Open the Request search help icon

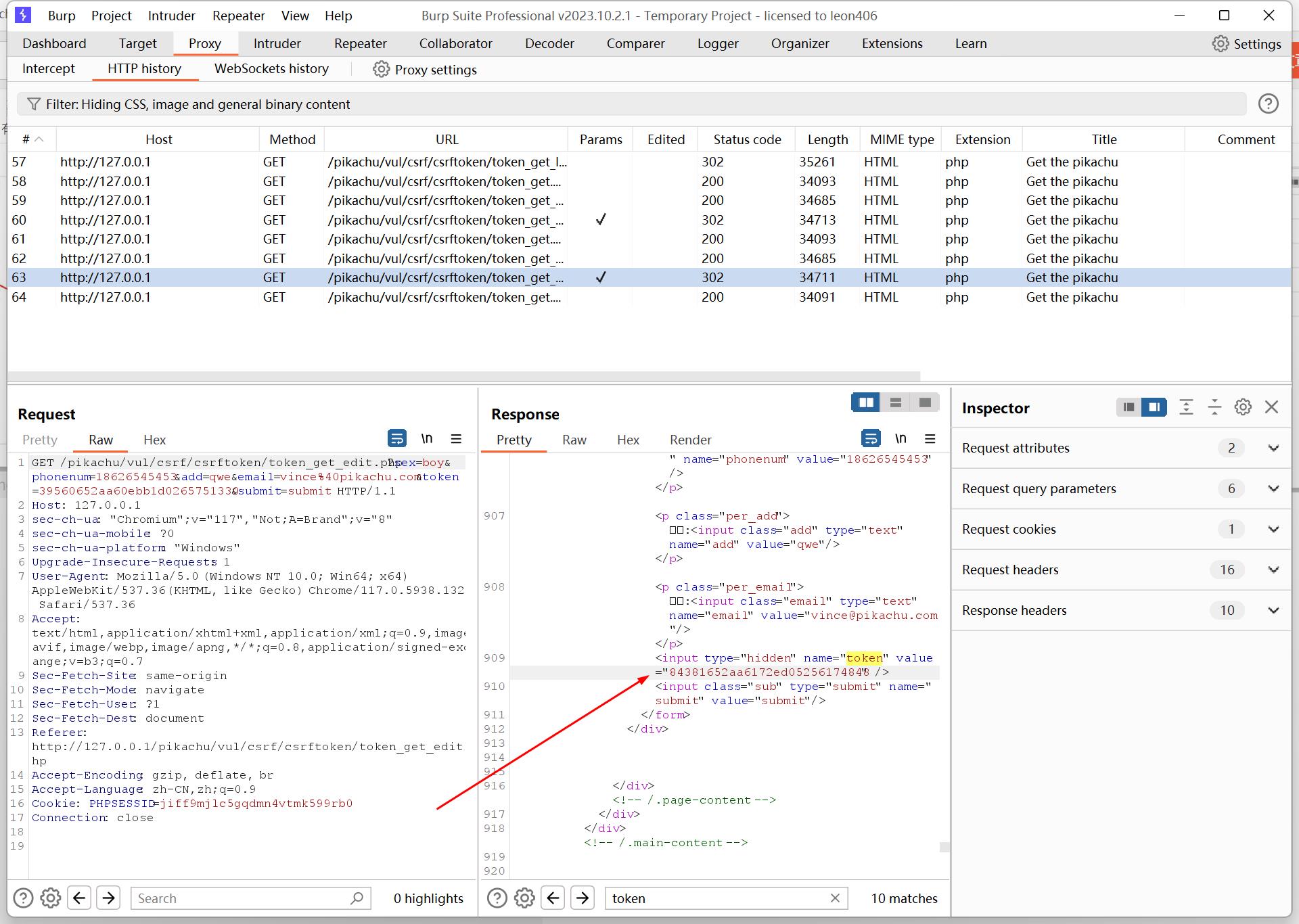23,898
